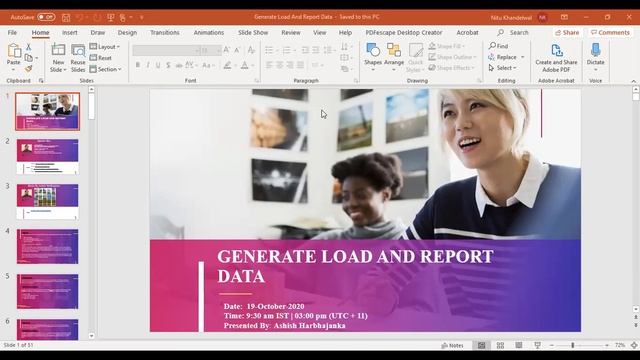Select slide 4 thumbnail
Viewport: 640px width, 360px height.
(47, 247)
